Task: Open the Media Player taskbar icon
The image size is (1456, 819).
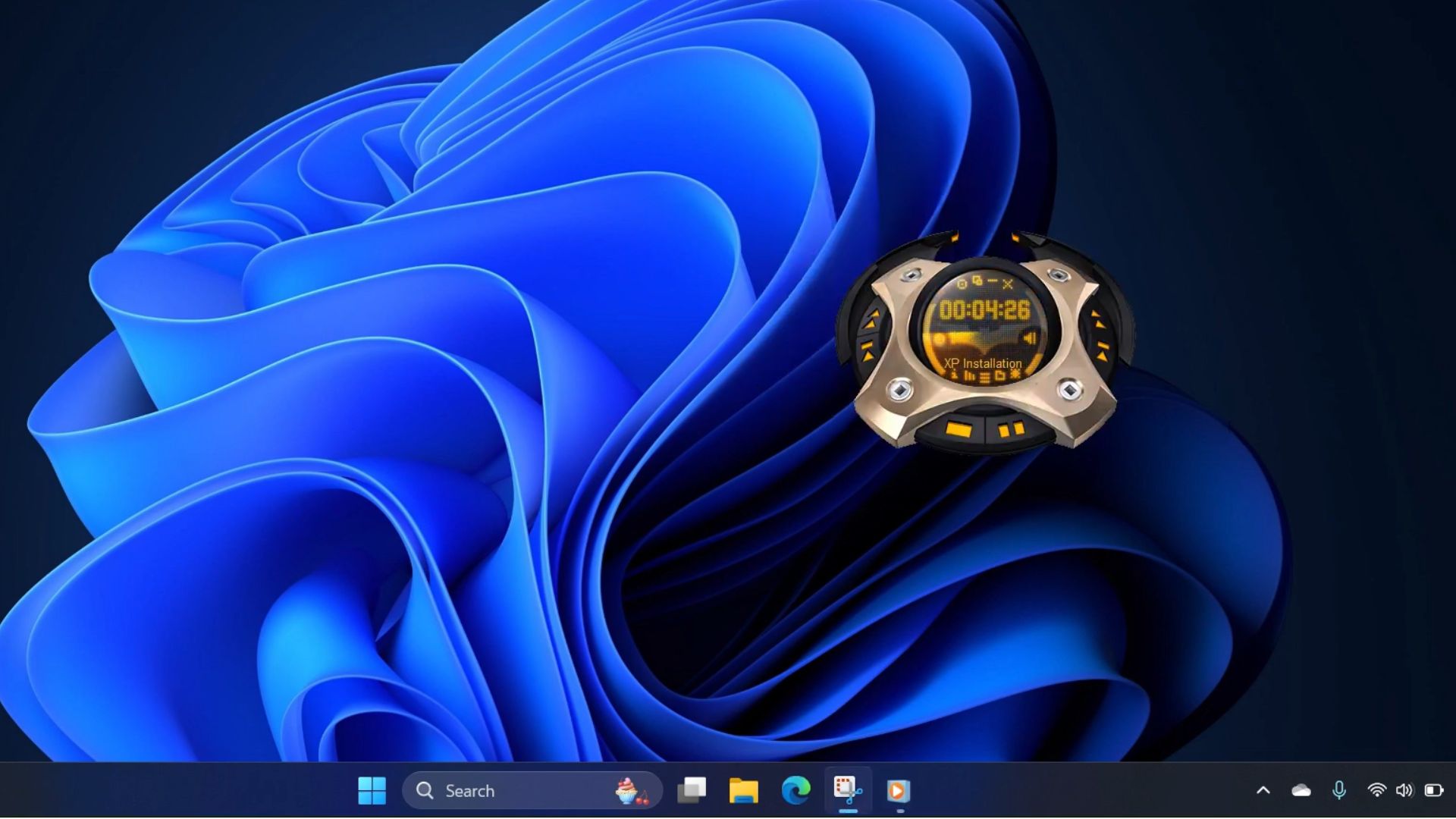Action: tap(899, 790)
